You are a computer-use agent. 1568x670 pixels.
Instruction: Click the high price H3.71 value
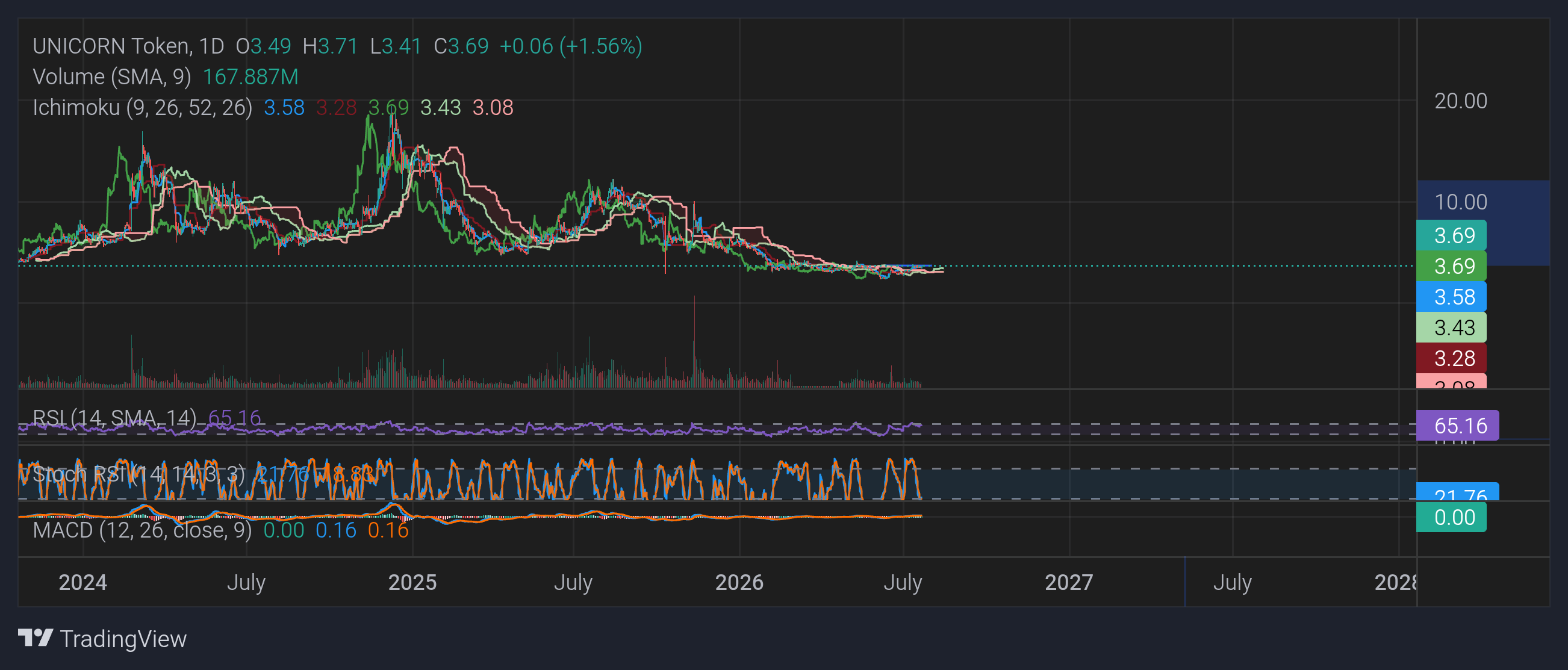pyautogui.click(x=330, y=46)
